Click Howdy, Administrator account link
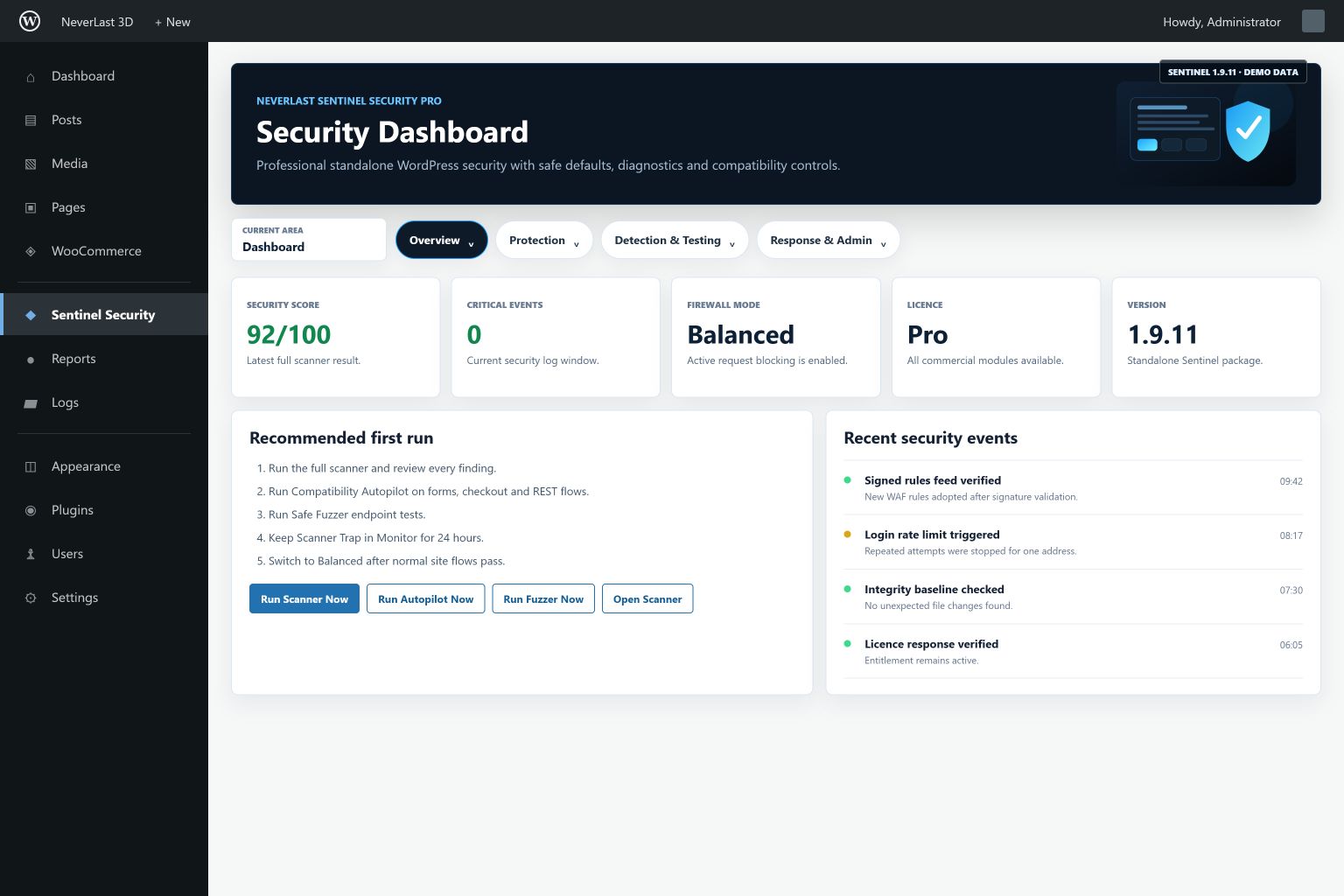 pos(1221,22)
